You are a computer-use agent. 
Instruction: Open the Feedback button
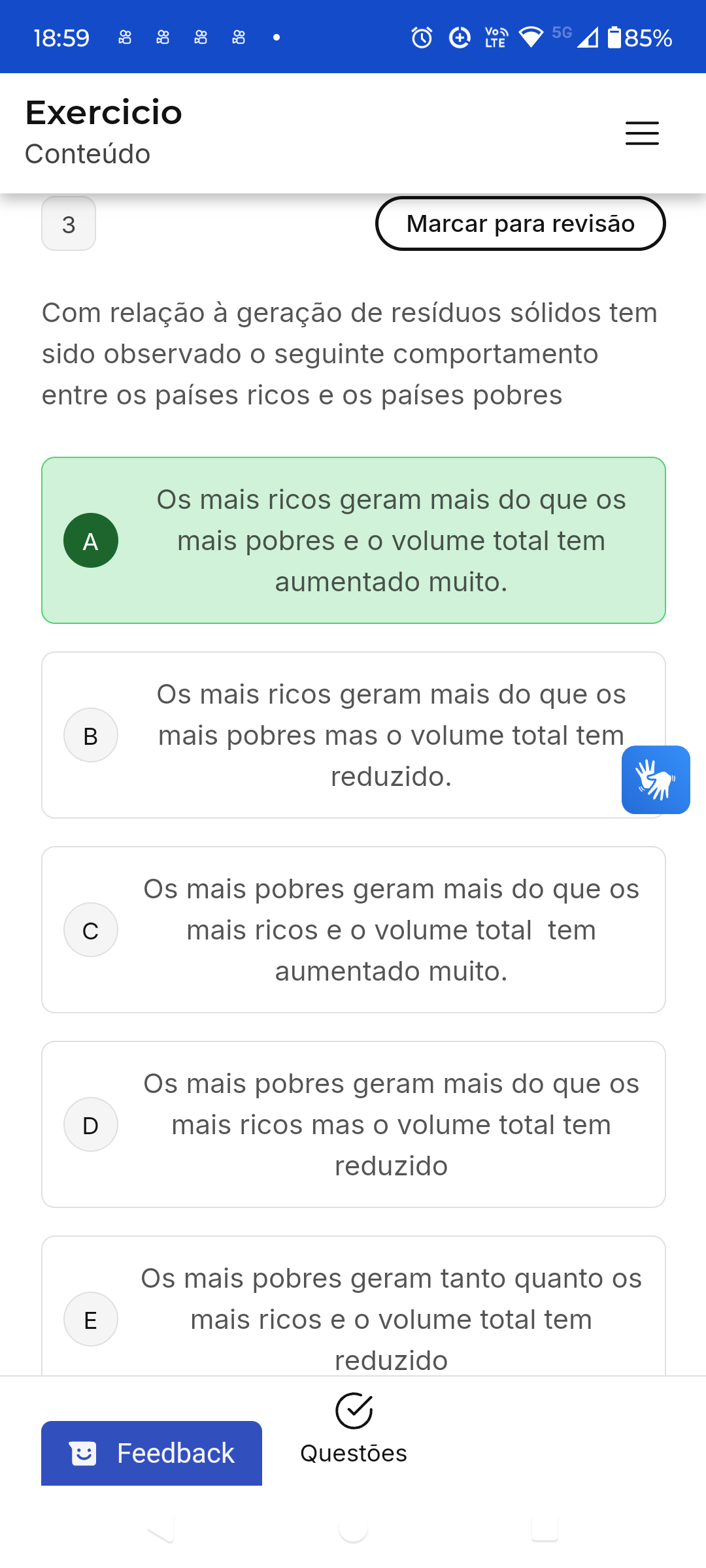point(152,1454)
